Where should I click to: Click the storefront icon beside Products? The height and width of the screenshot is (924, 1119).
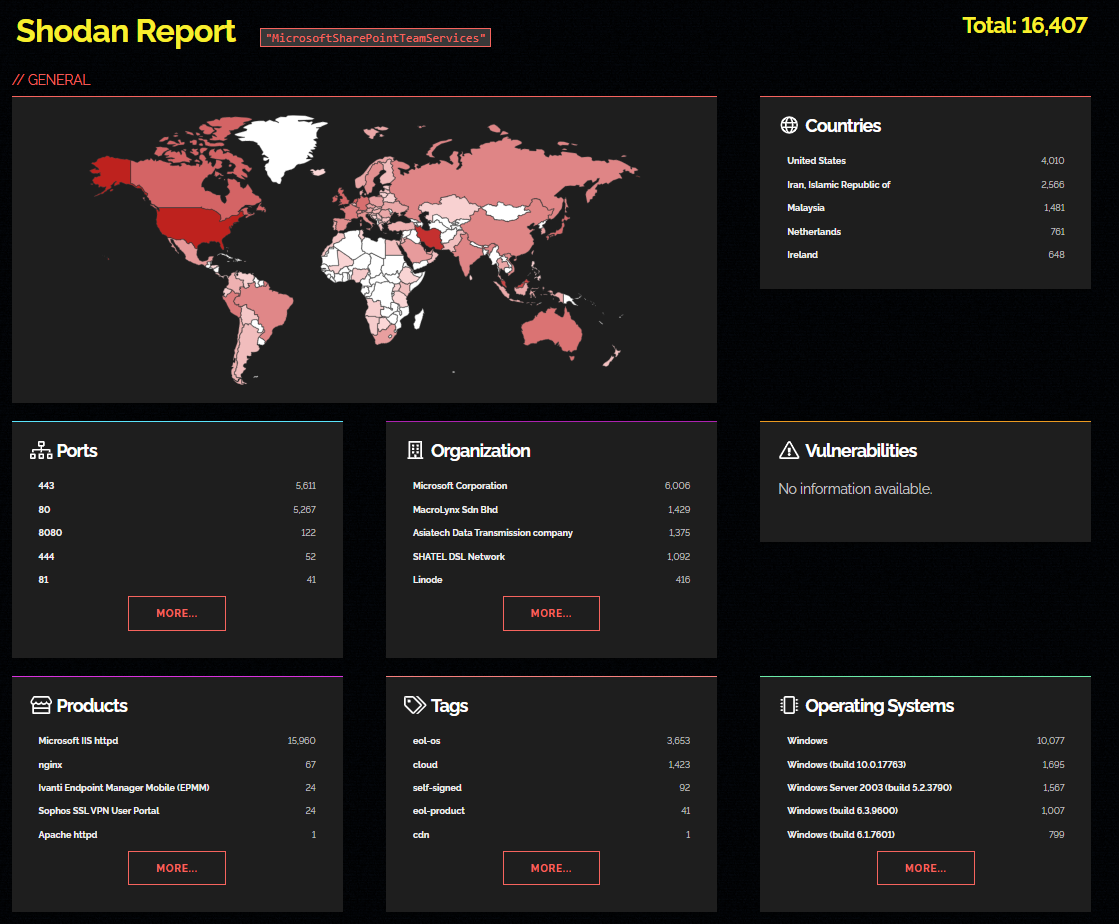pos(41,705)
